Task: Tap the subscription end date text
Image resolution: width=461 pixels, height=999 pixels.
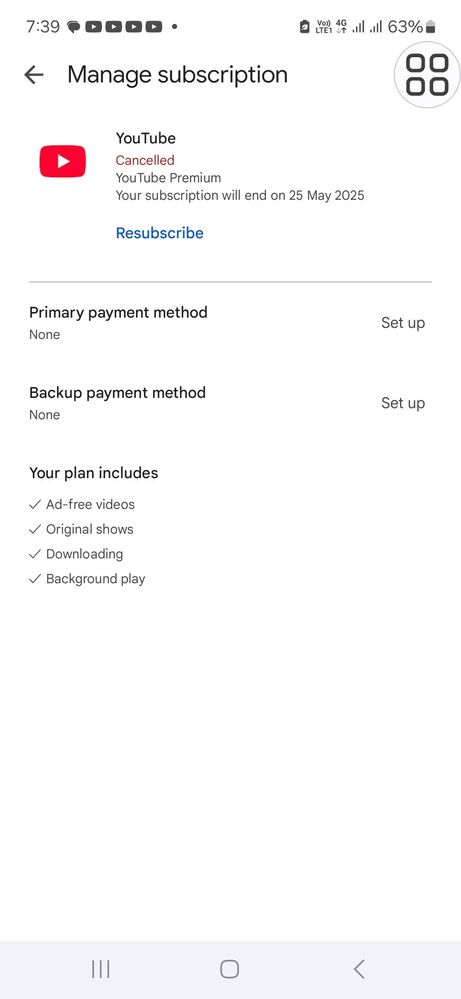Action: (240, 195)
